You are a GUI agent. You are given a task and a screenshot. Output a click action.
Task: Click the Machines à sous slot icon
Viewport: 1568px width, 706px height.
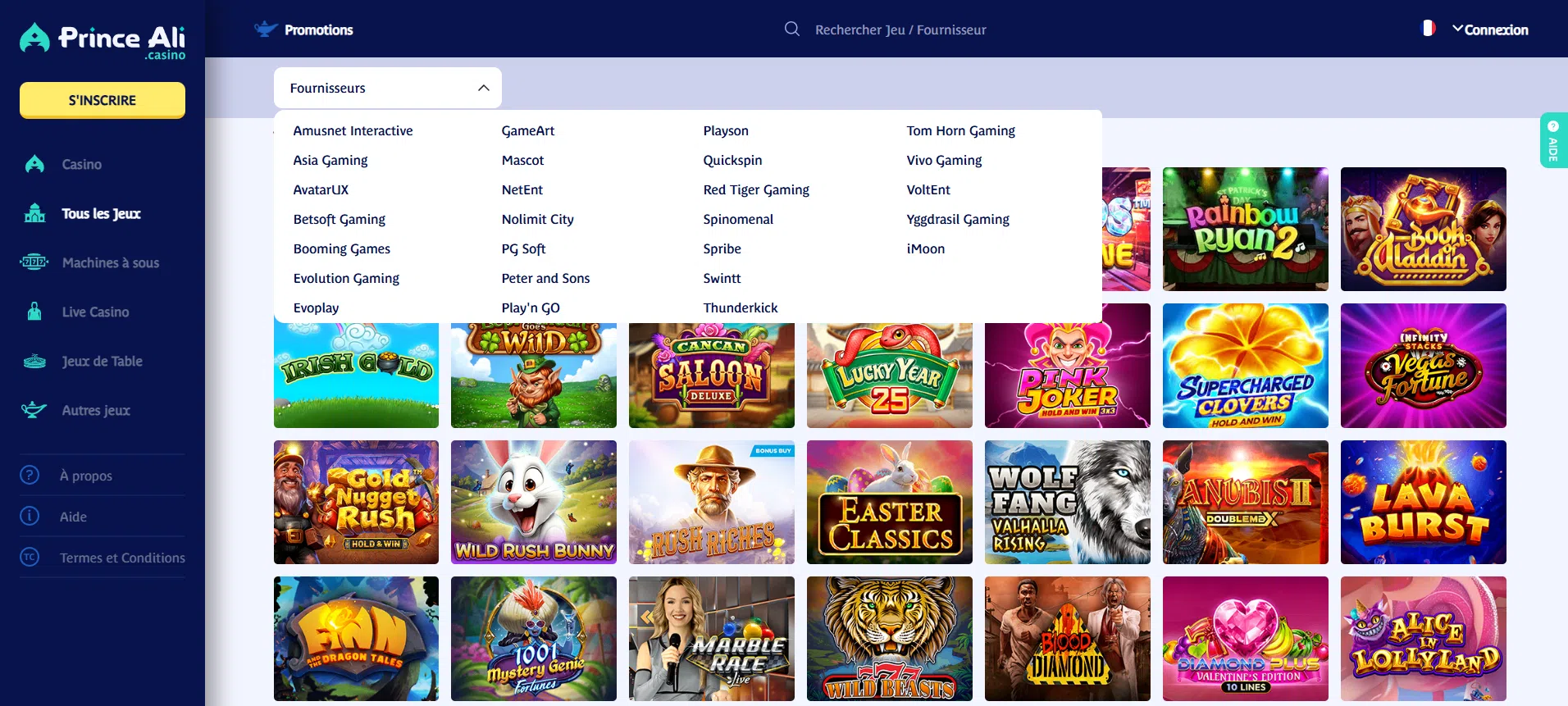coord(34,262)
